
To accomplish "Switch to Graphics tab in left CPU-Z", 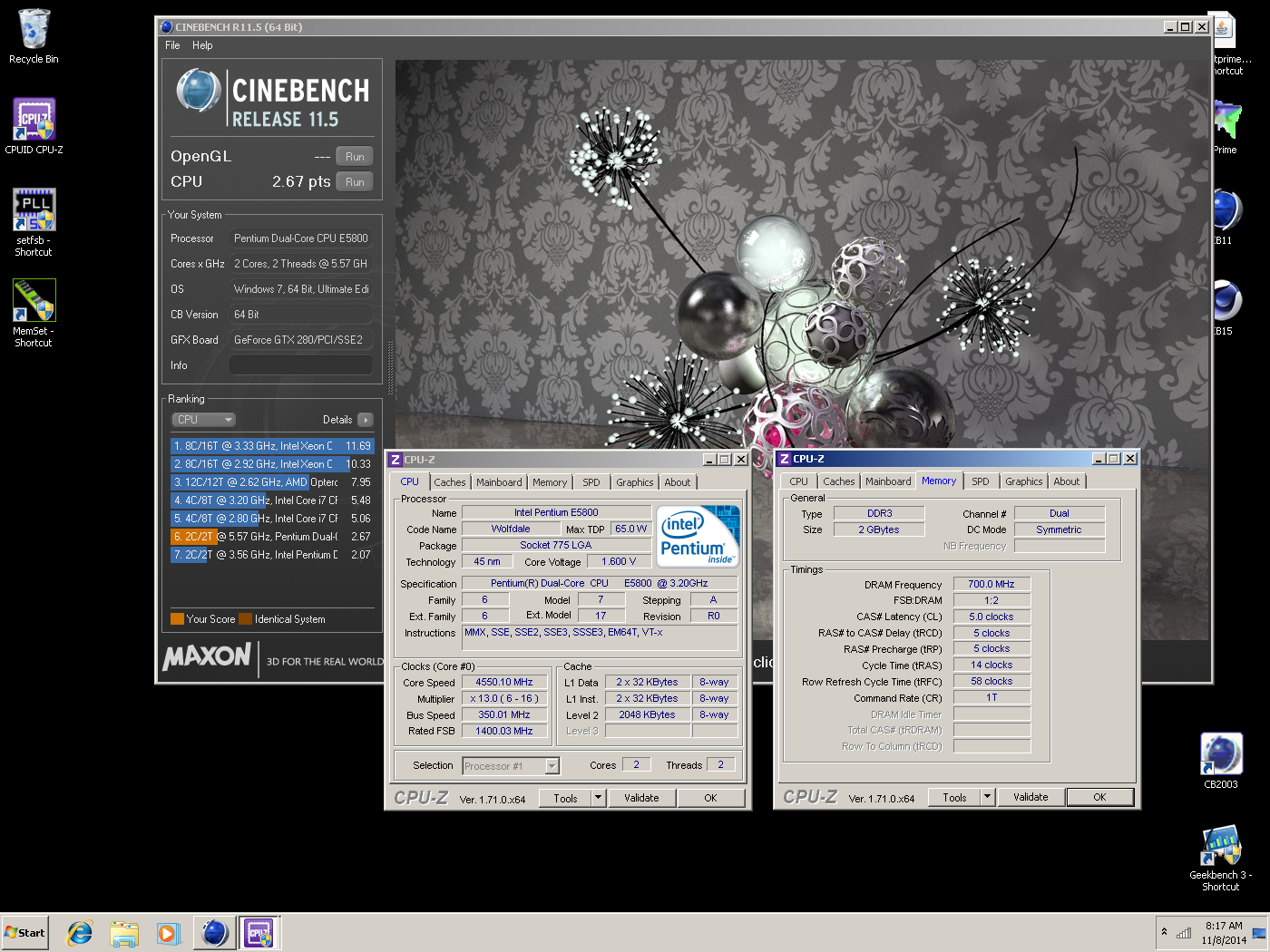I will 635,482.
